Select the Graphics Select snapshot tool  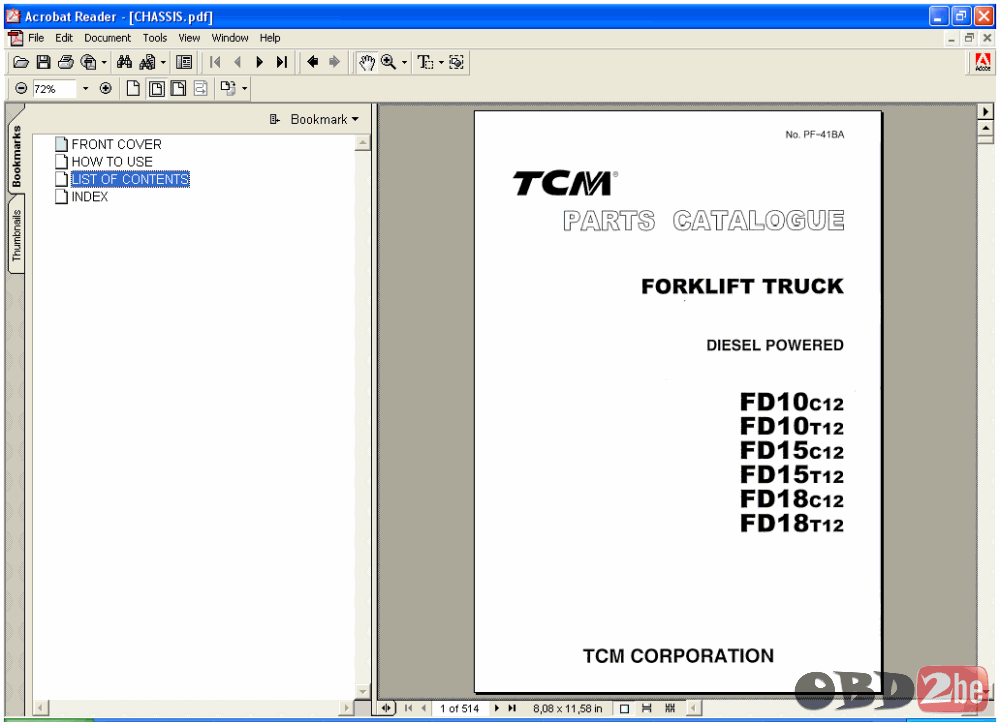[x=456, y=62]
